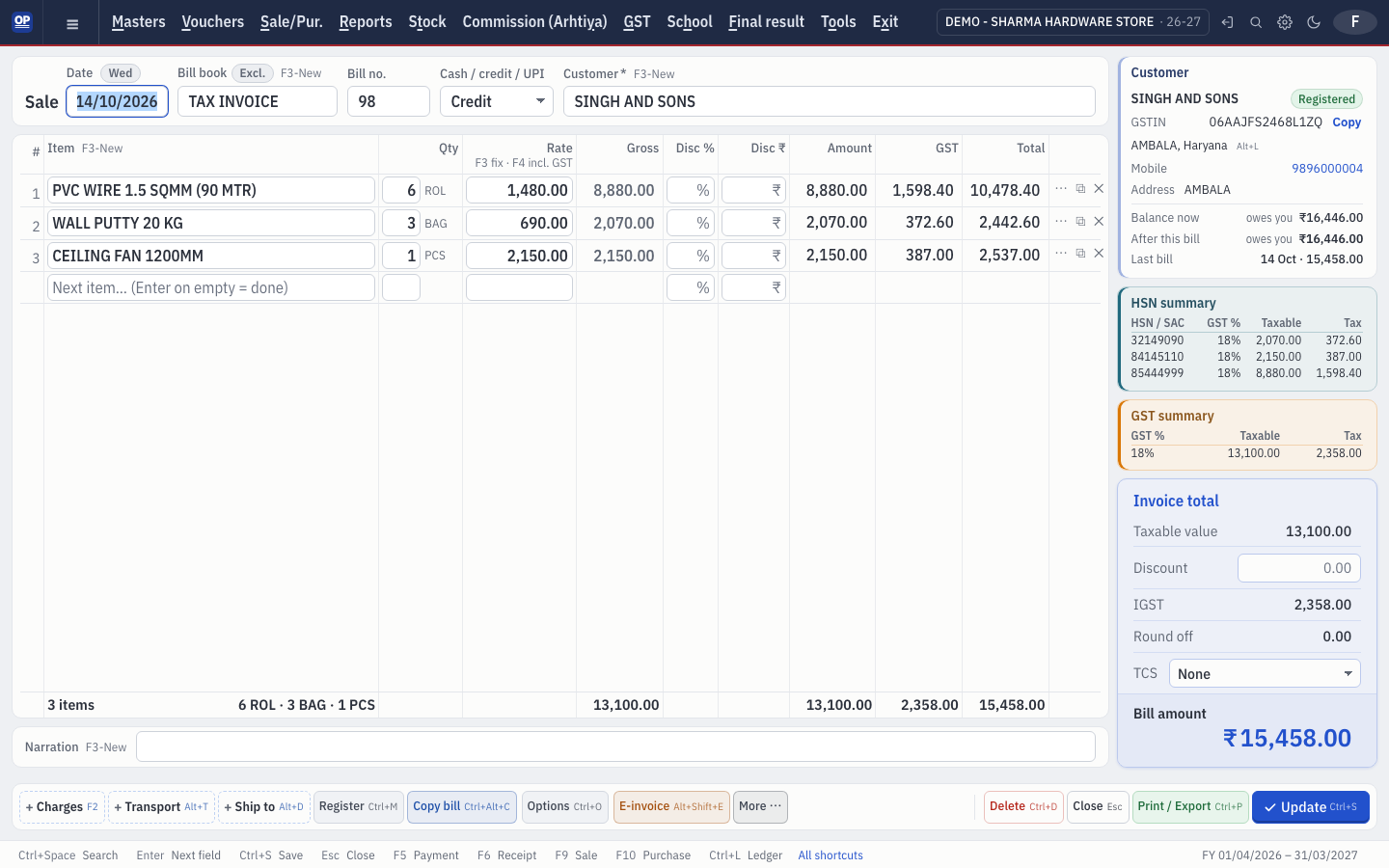
Task: Open the Vouchers menu
Action: point(213,21)
